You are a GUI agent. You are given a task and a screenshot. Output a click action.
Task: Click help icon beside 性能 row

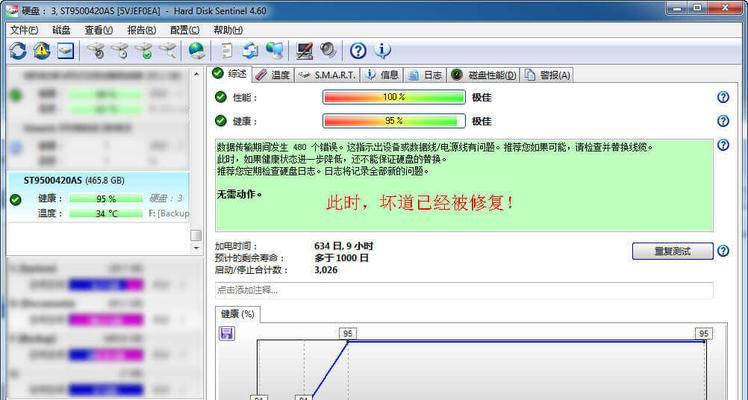pyautogui.click(x=723, y=97)
